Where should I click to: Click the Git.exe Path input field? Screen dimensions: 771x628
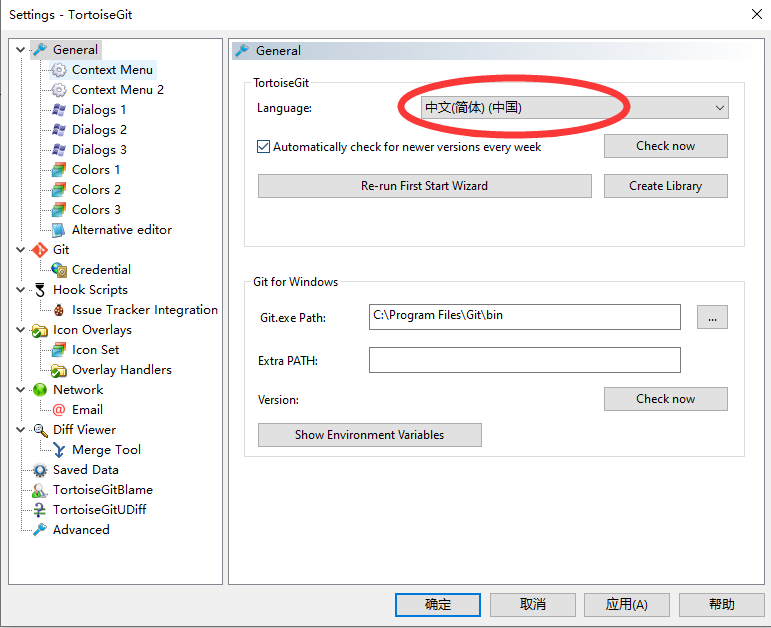click(525, 317)
